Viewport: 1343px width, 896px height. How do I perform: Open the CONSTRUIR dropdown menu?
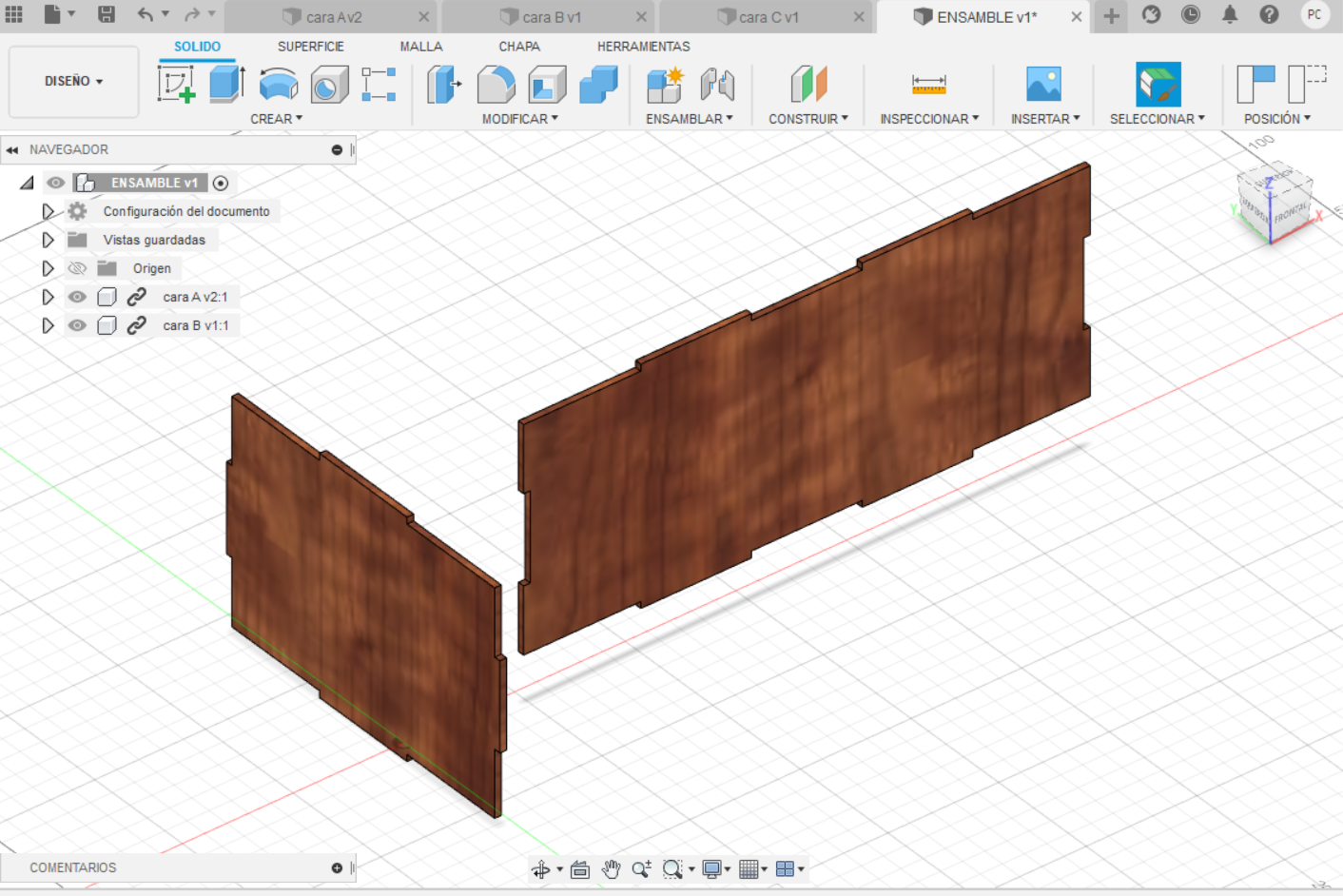tap(808, 119)
